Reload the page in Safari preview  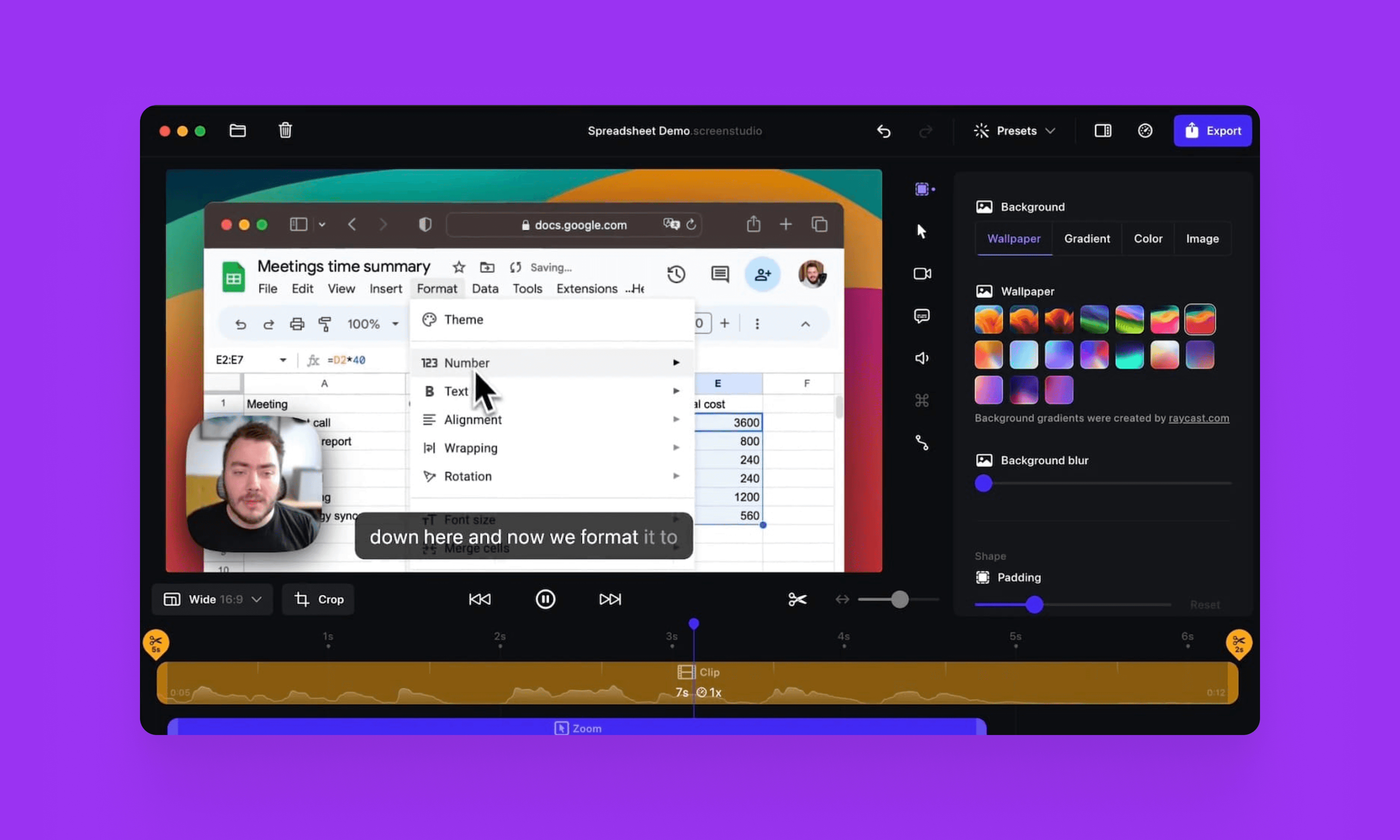pyautogui.click(x=691, y=225)
